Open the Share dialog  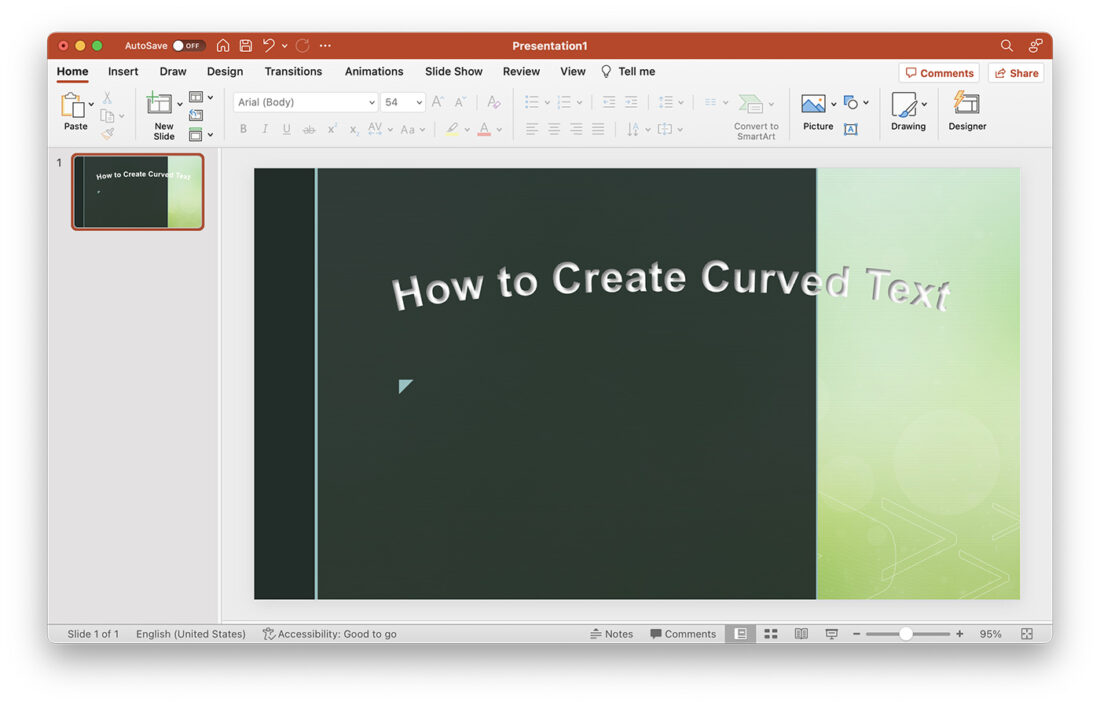click(x=1016, y=71)
